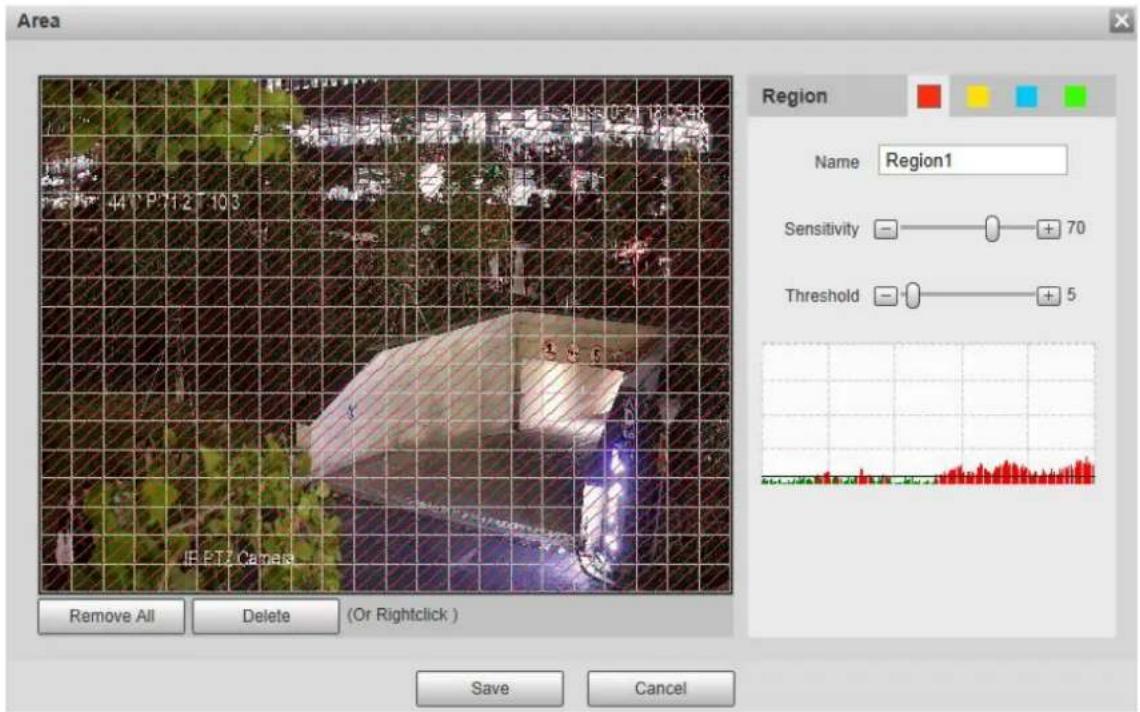Image resolution: width=1140 pixels, height=712 pixels.
Task: Select the blue region color swatch
Action: click(1027, 96)
